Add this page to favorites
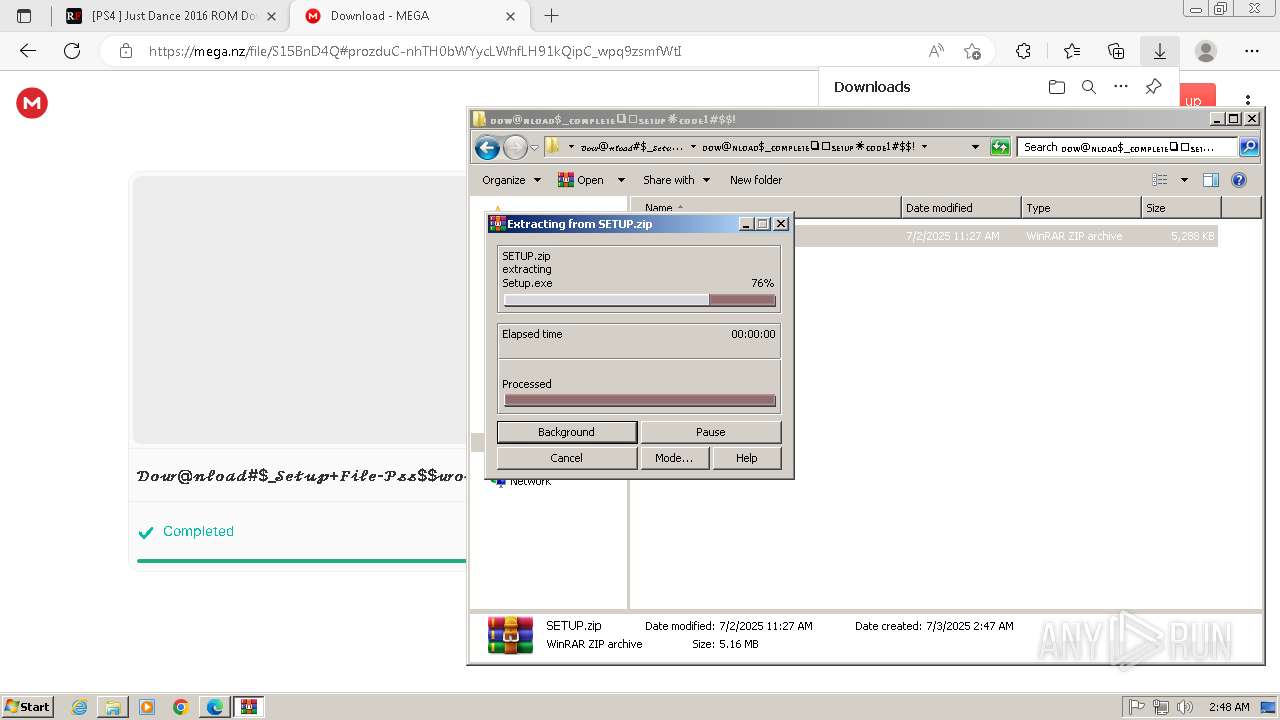 pyautogui.click(x=972, y=51)
